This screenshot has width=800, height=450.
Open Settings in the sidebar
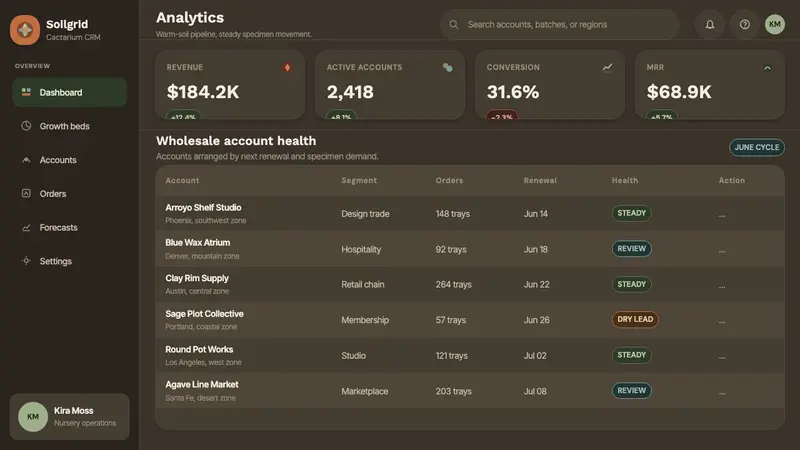coord(69,261)
